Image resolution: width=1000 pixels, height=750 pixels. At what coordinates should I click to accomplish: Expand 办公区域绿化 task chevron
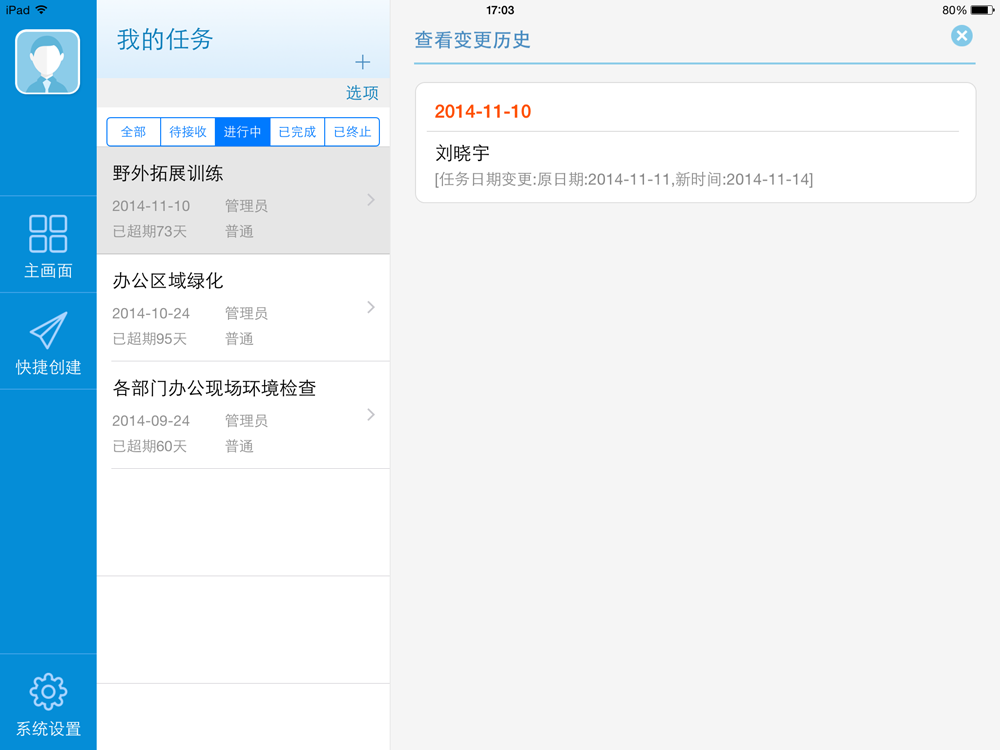371,307
